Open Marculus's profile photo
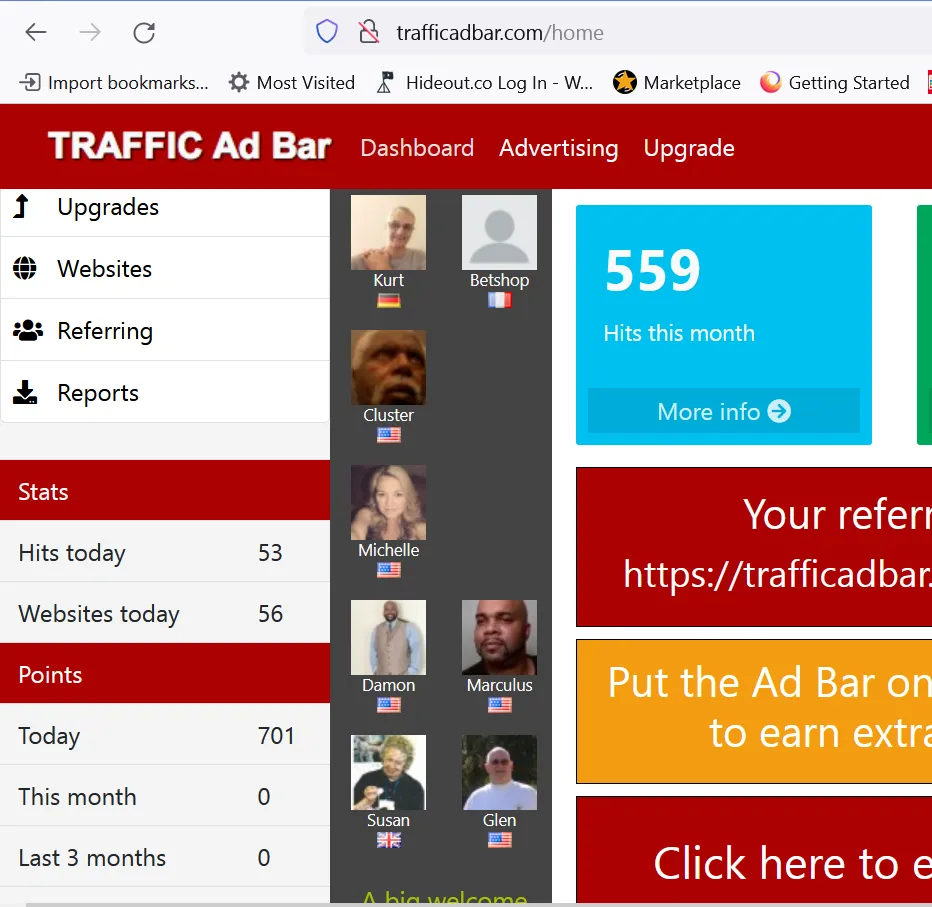Image resolution: width=932 pixels, height=907 pixels. coord(499,637)
